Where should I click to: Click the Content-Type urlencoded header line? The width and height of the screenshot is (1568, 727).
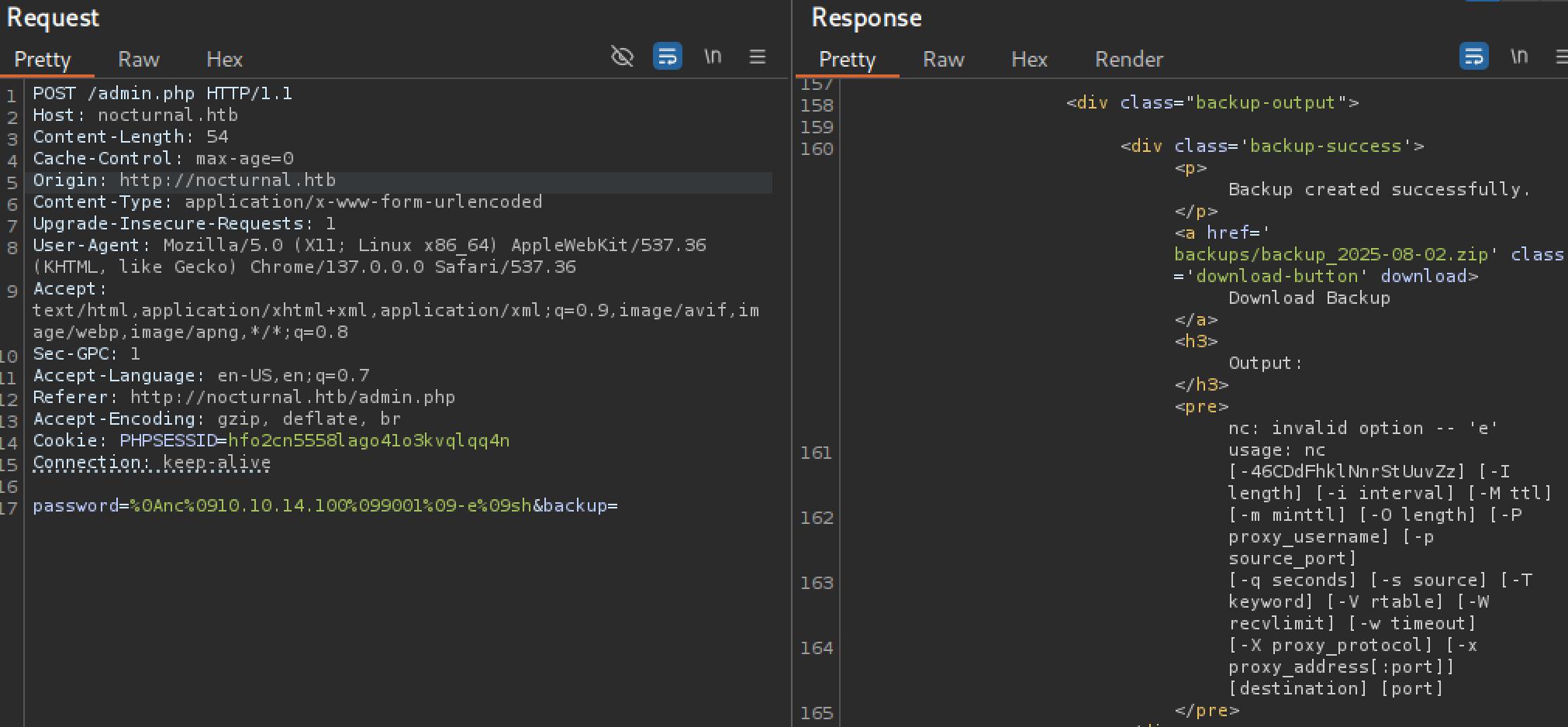288,202
